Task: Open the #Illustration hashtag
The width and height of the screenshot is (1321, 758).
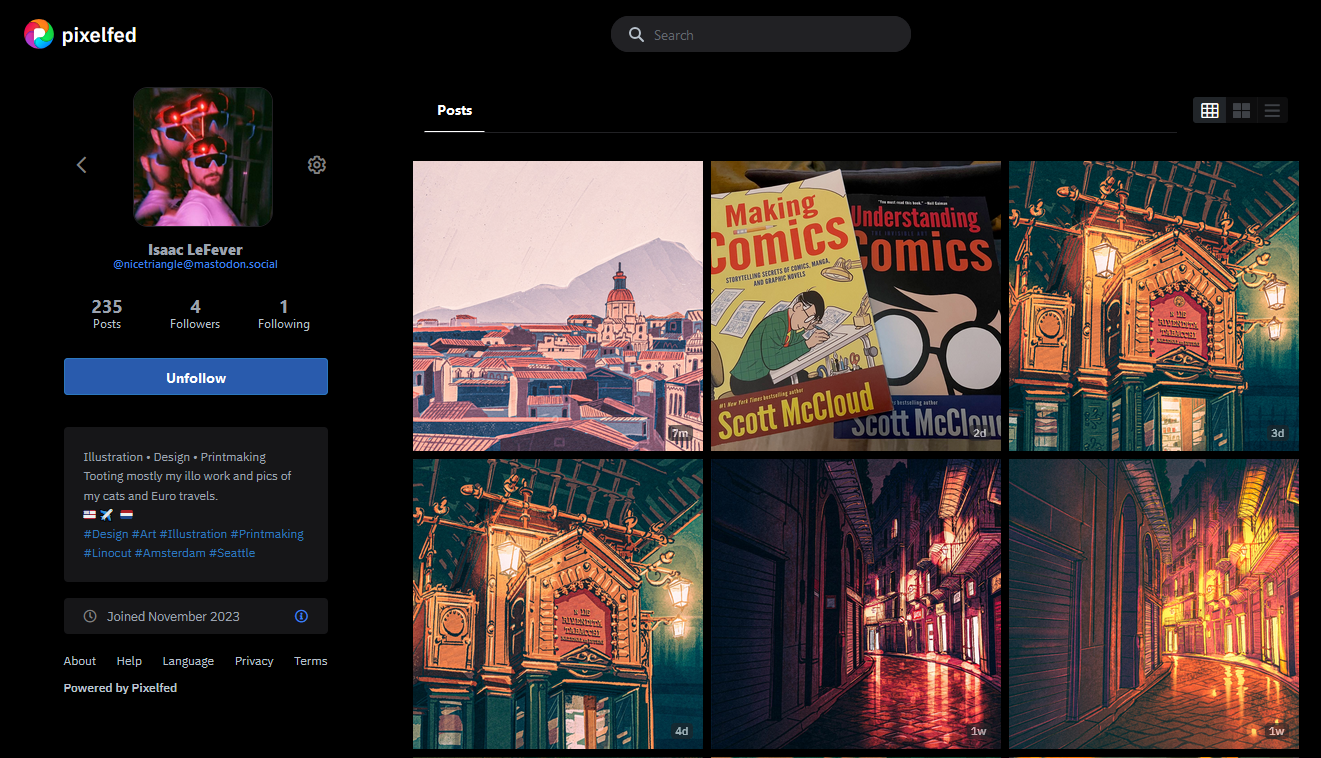Action: coord(195,534)
